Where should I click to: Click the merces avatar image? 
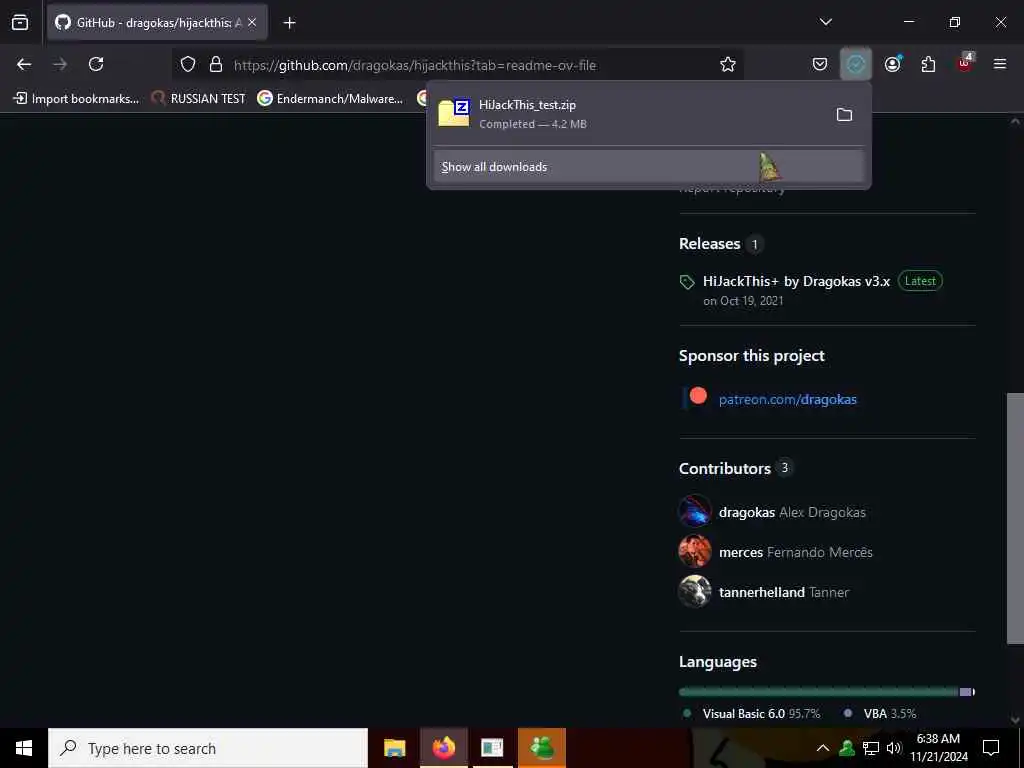click(695, 551)
